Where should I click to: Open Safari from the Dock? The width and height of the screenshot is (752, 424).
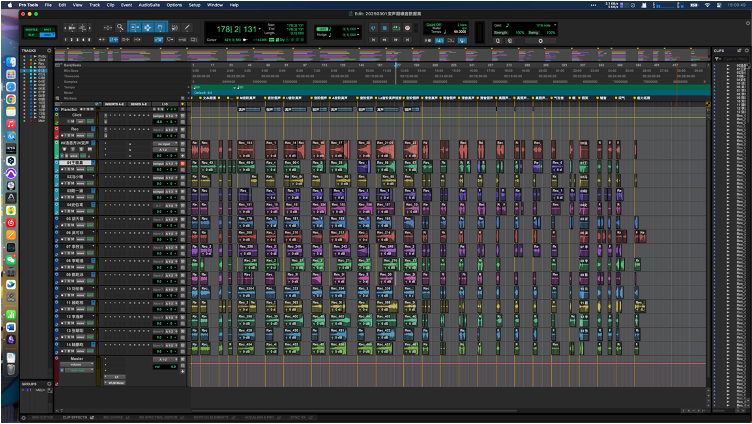(10, 87)
